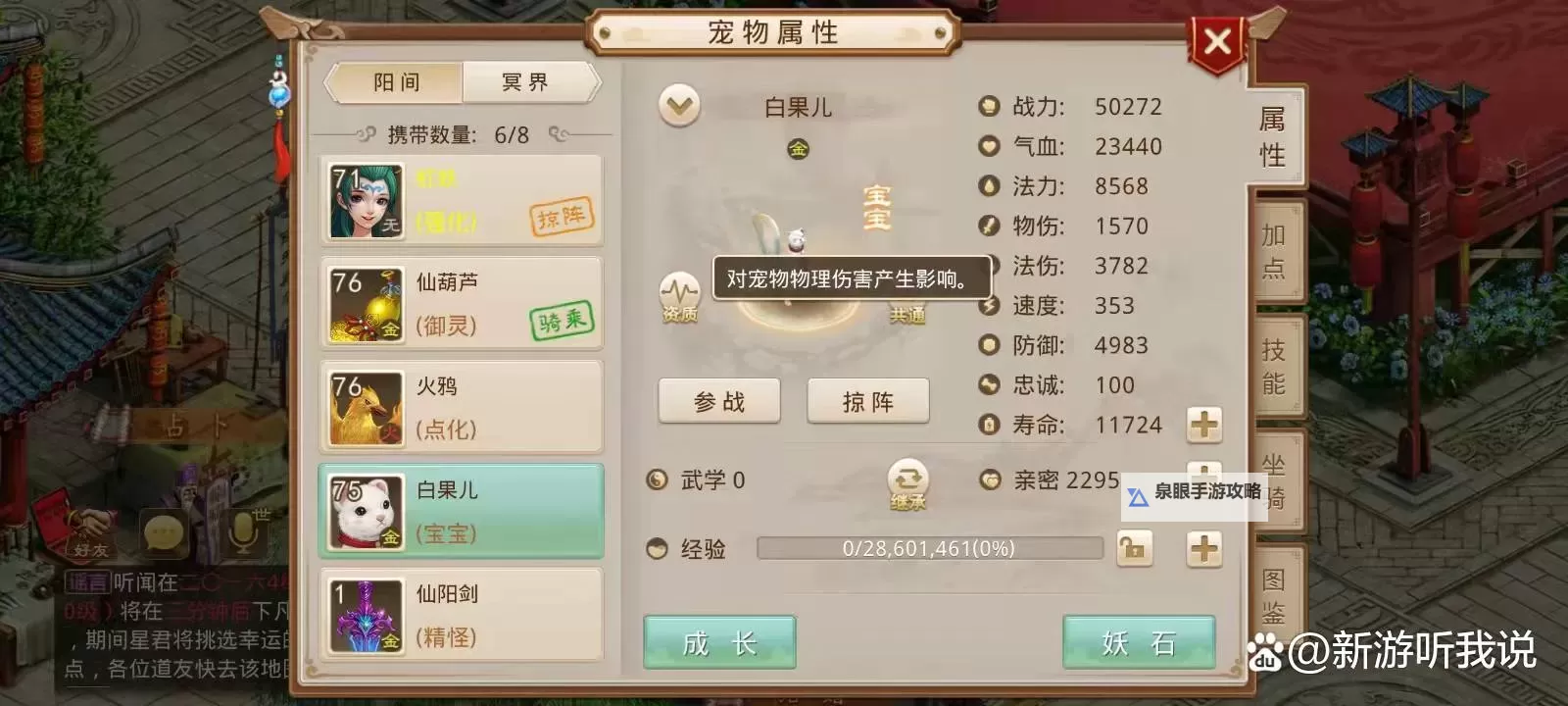Click the experience progress bar
This screenshot has width=1568, height=706.
point(929,548)
